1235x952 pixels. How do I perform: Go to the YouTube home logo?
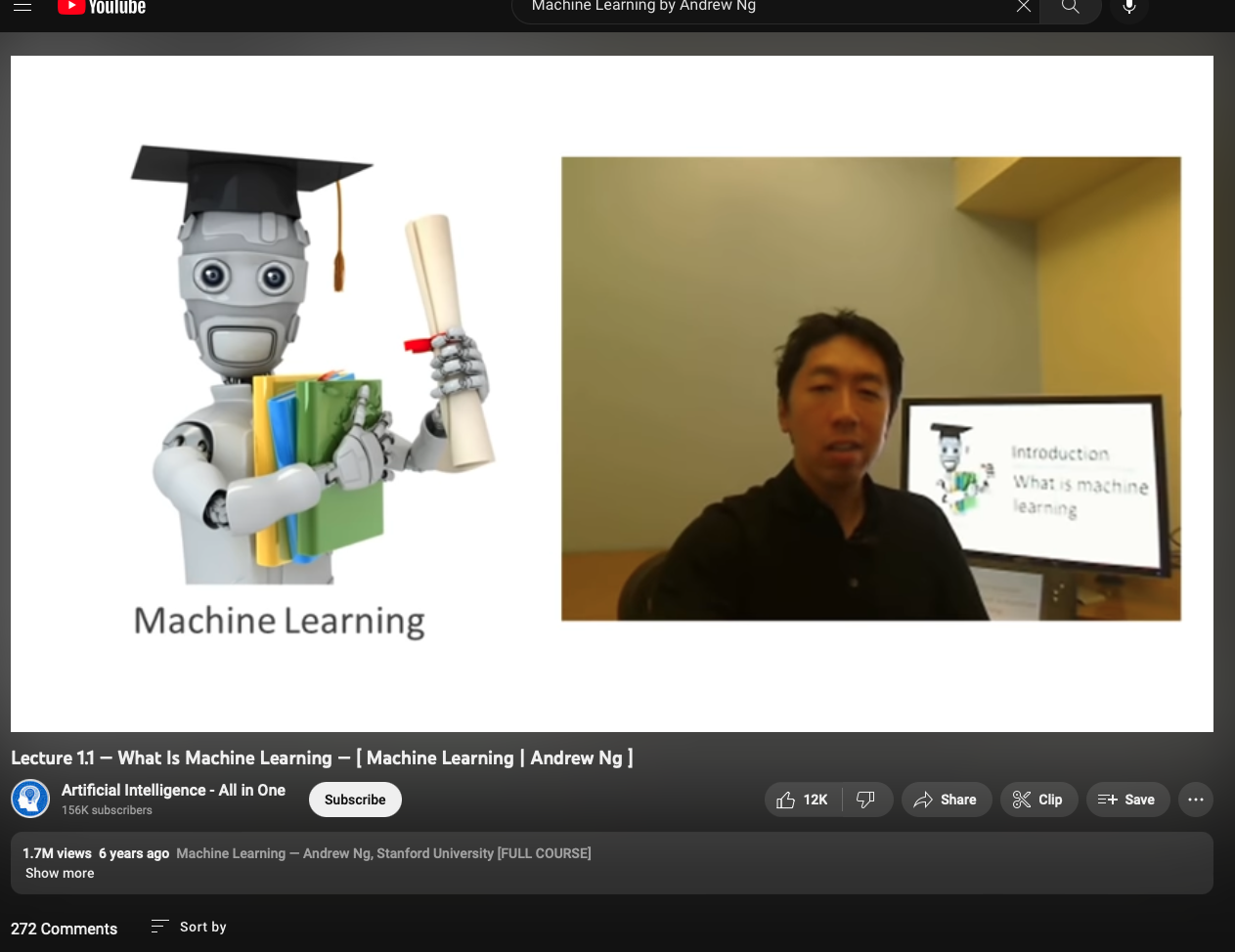point(102,7)
